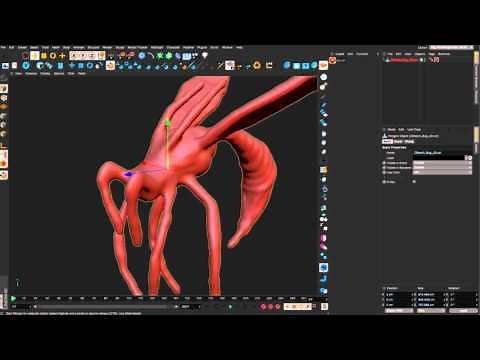This screenshot has width=480, height=360.
Task: Click the Position X field in Coordinates manager
Action: tap(399, 295)
